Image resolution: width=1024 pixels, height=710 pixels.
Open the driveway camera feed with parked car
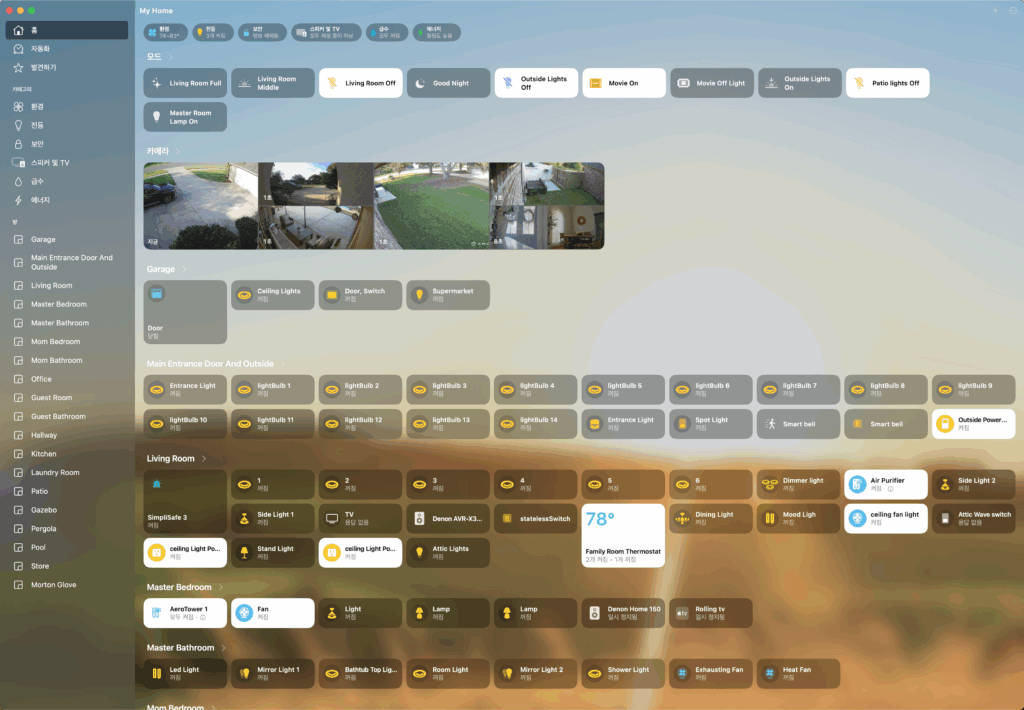point(200,206)
